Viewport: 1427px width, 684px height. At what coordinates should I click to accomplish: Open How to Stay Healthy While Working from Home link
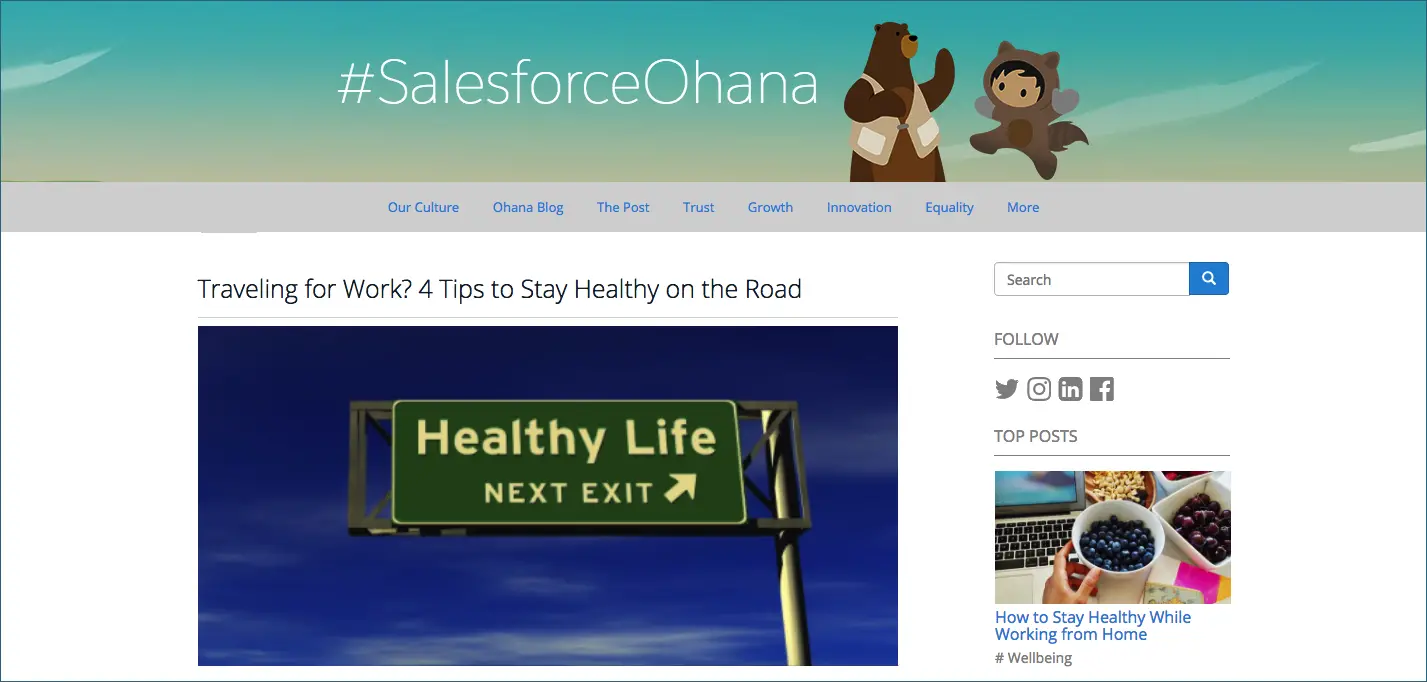(1093, 626)
